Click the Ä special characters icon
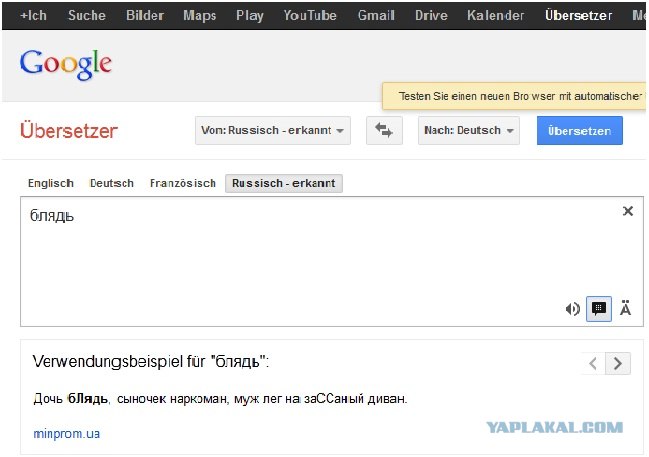The image size is (649, 457). tap(626, 309)
